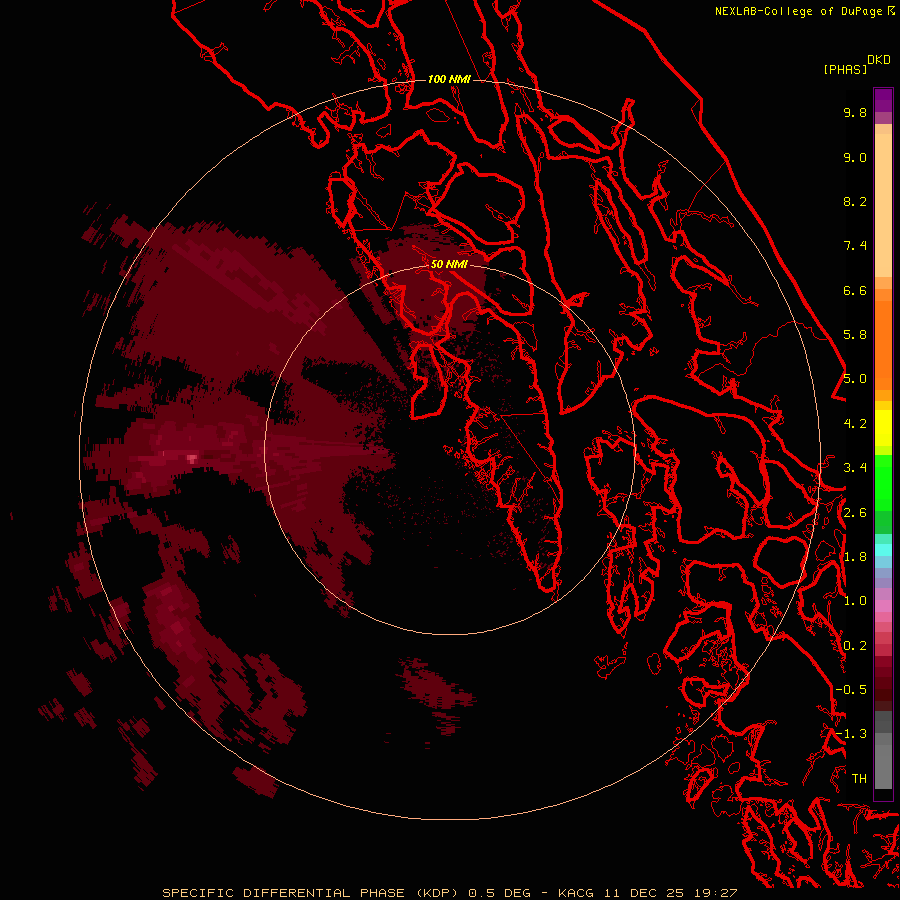Click the 9.0 value on the color scale
The height and width of the screenshot is (900, 900).
coord(855,157)
